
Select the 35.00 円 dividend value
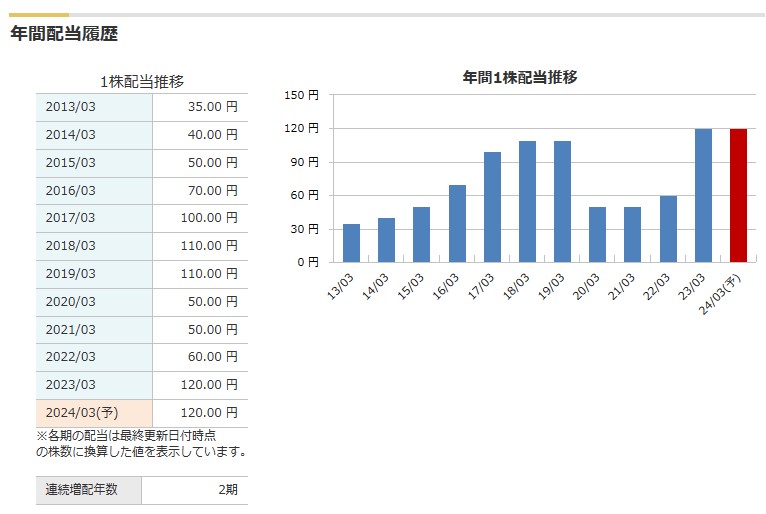click(213, 107)
